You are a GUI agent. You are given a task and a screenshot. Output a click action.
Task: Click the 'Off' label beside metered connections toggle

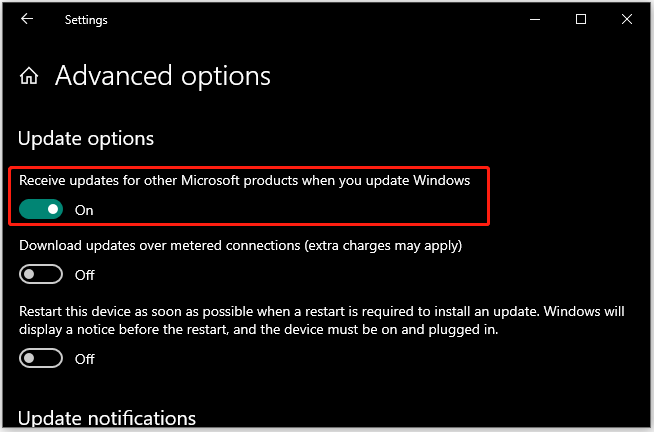(x=85, y=275)
